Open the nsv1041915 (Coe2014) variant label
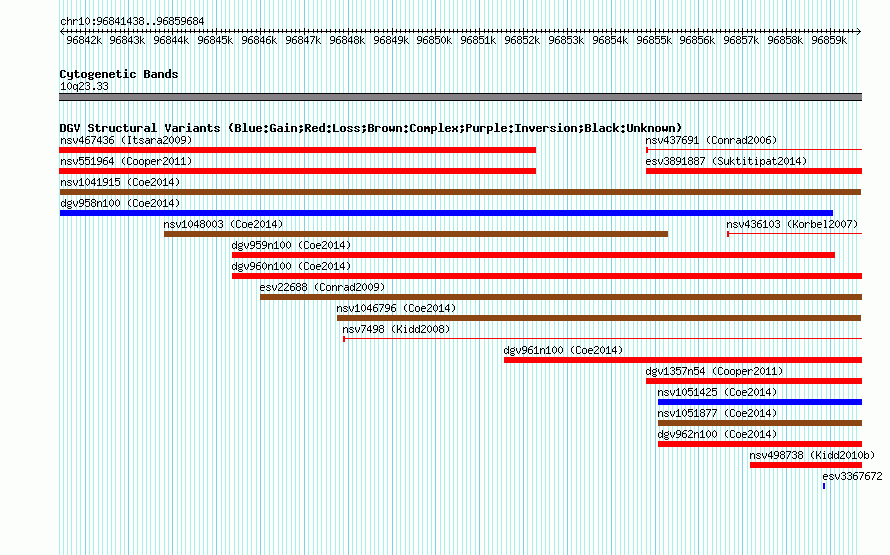Image resolution: width=890 pixels, height=555 pixels. coord(120,182)
